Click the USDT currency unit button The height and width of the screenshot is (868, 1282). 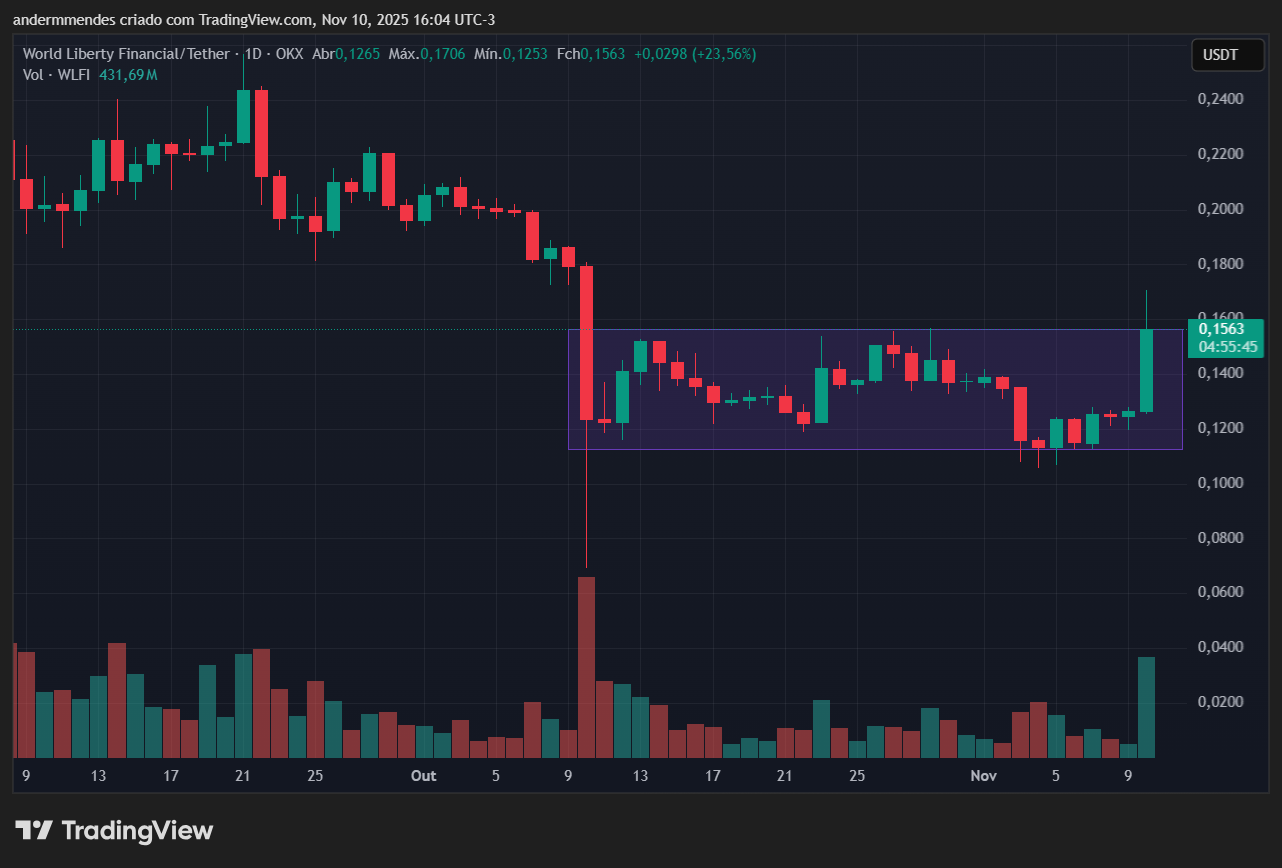[x=1227, y=55]
